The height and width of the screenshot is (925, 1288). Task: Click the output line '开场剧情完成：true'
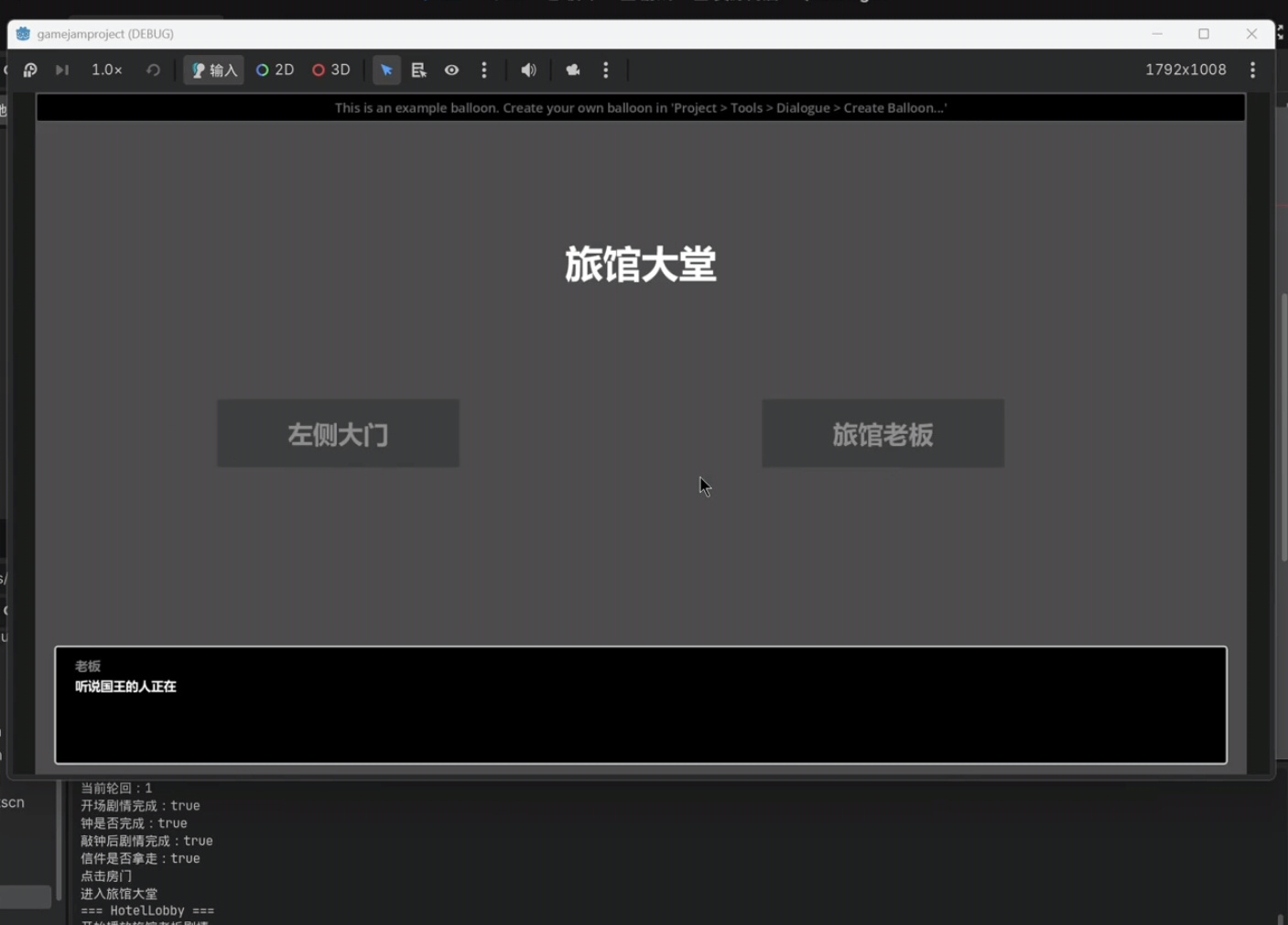(140, 806)
